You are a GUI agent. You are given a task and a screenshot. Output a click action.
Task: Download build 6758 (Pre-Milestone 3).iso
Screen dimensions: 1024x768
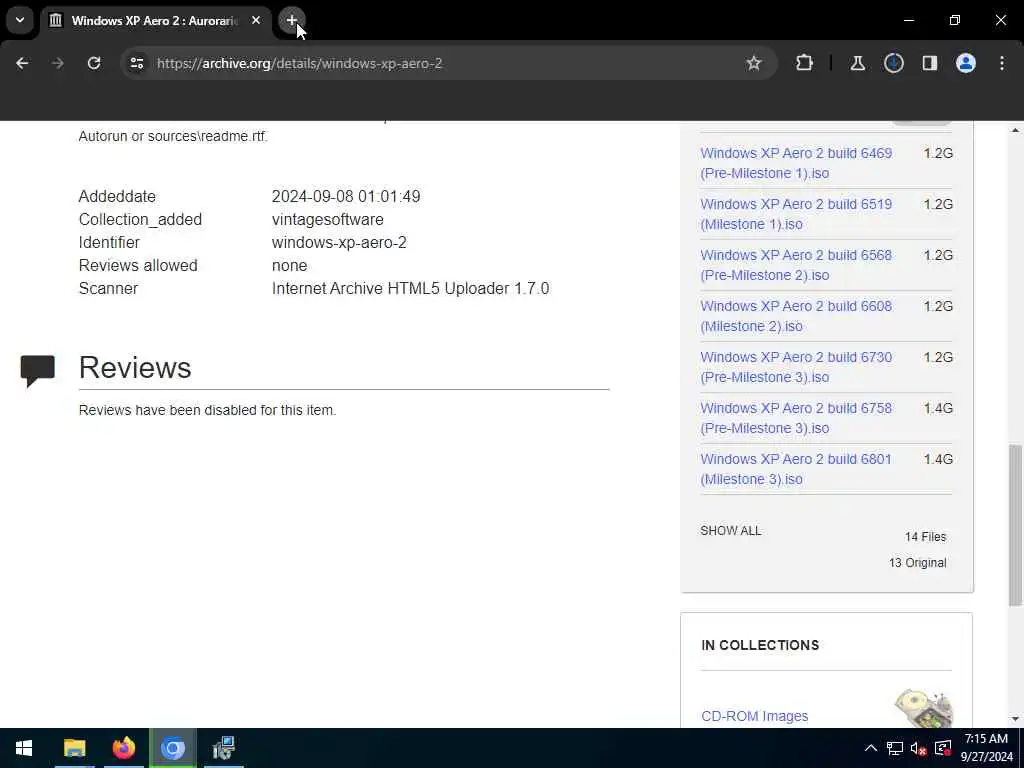(x=796, y=418)
